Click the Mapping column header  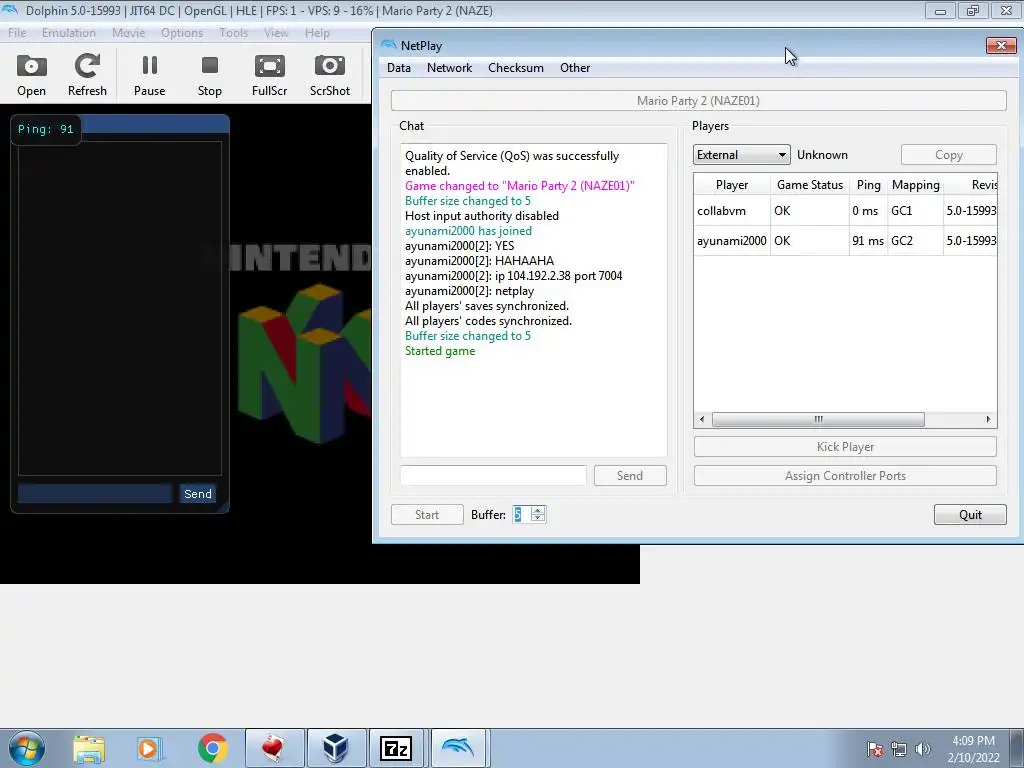pyautogui.click(x=915, y=185)
